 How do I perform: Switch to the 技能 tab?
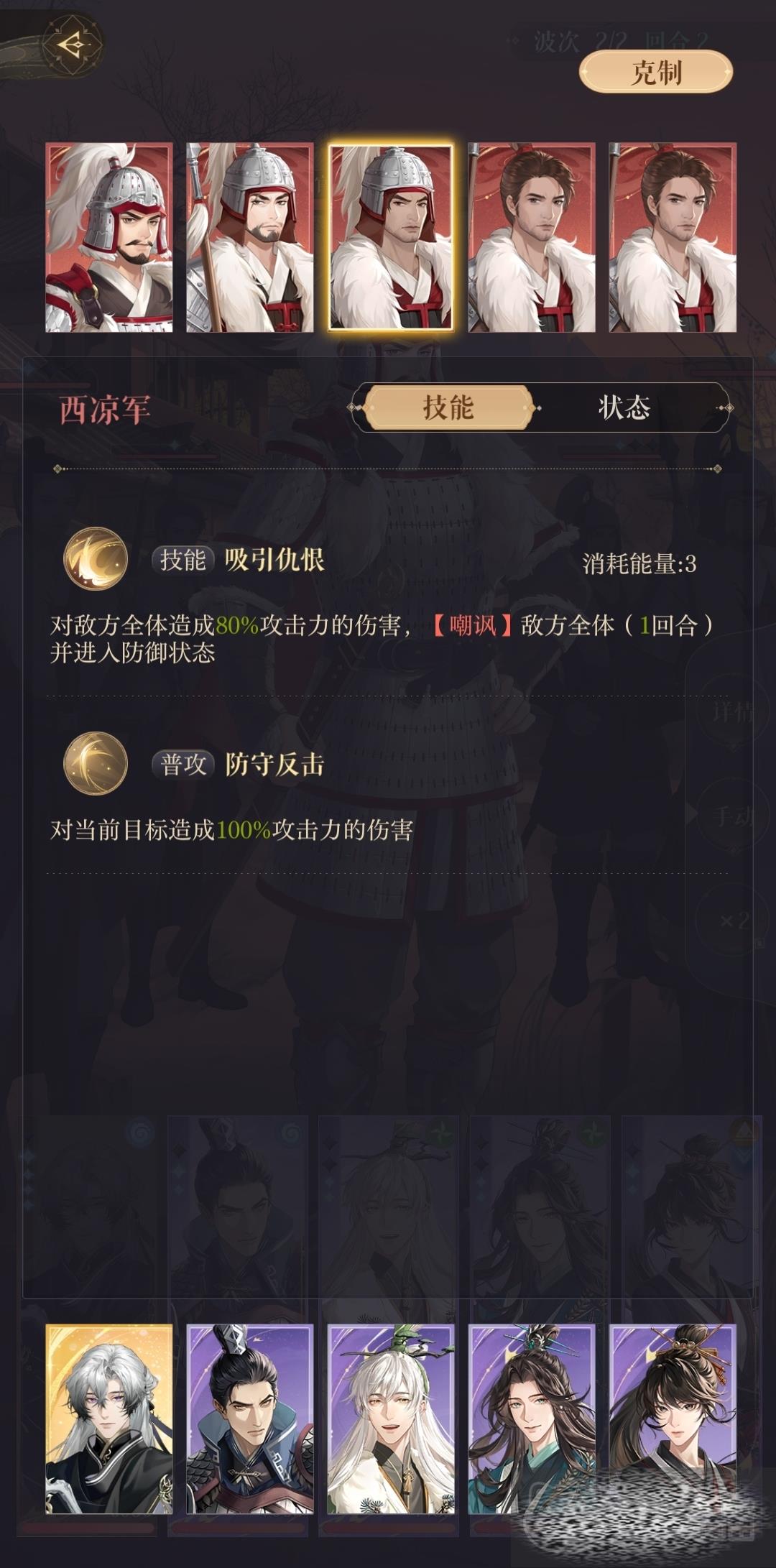pos(449,407)
